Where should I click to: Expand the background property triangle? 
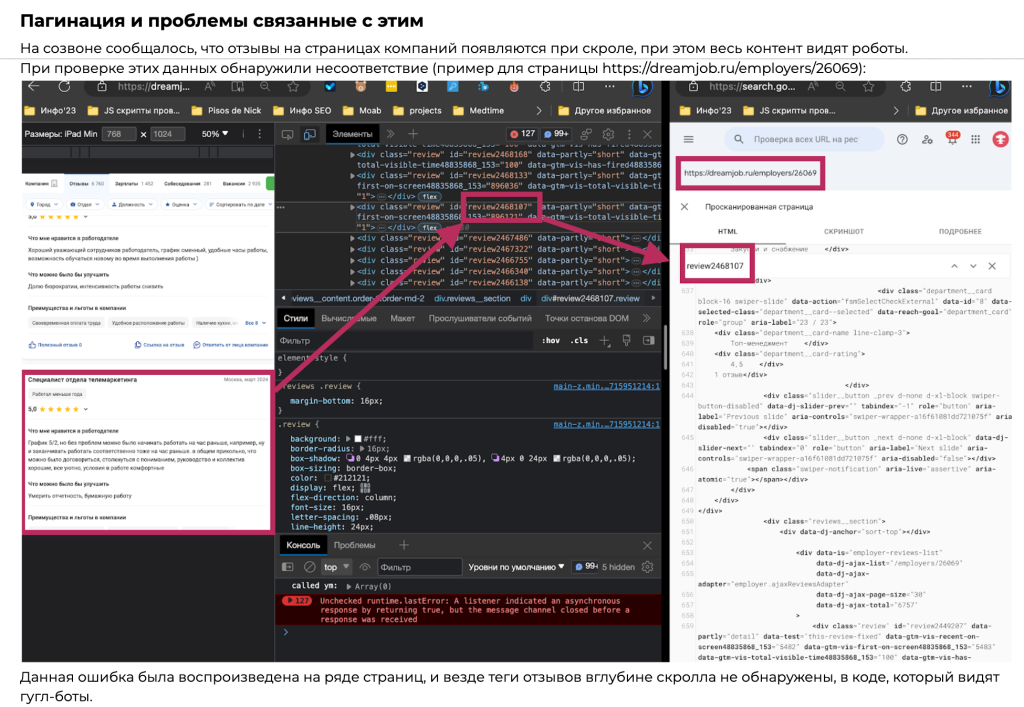pos(349,439)
